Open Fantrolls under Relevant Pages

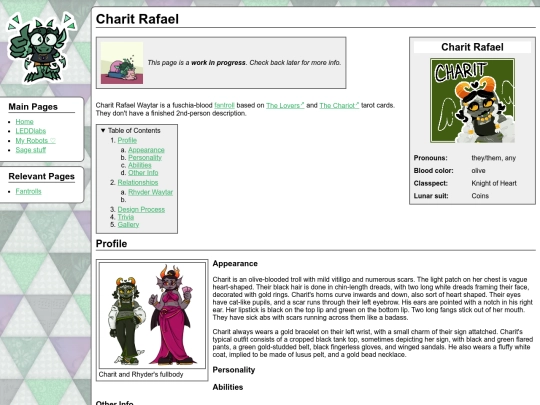[x=28, y=191]
